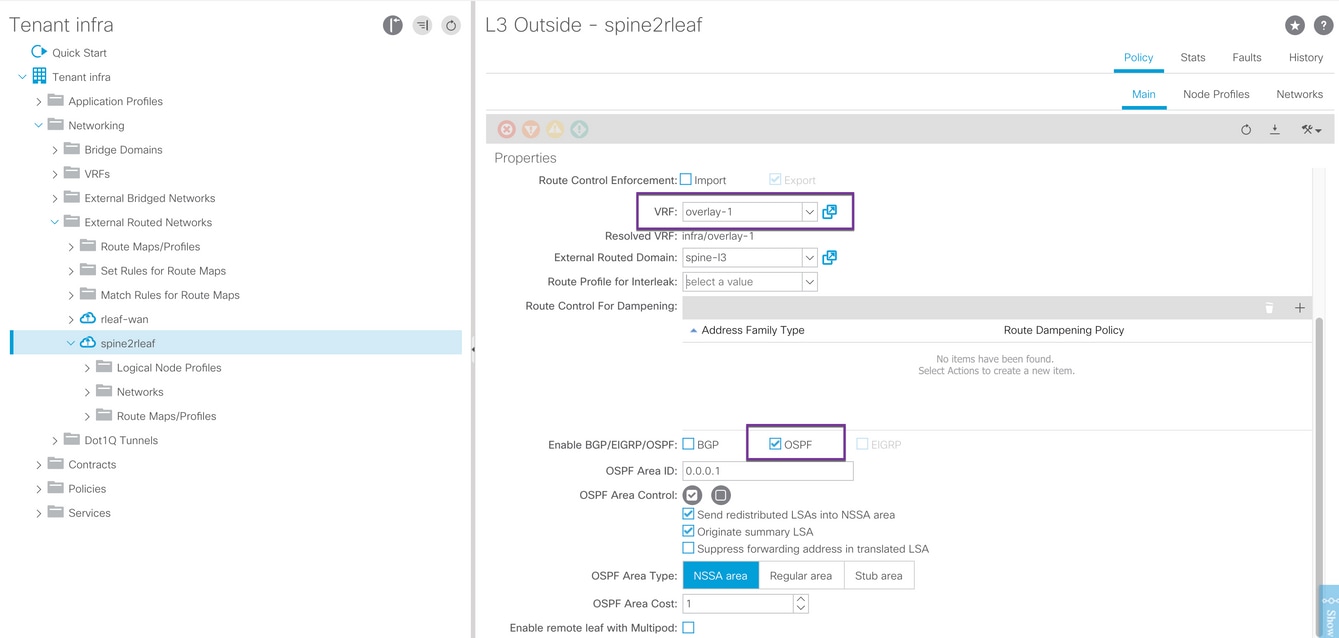Click tenant tree refresh icon in navigation header
Screen dimensions: 1339x638
451,26
